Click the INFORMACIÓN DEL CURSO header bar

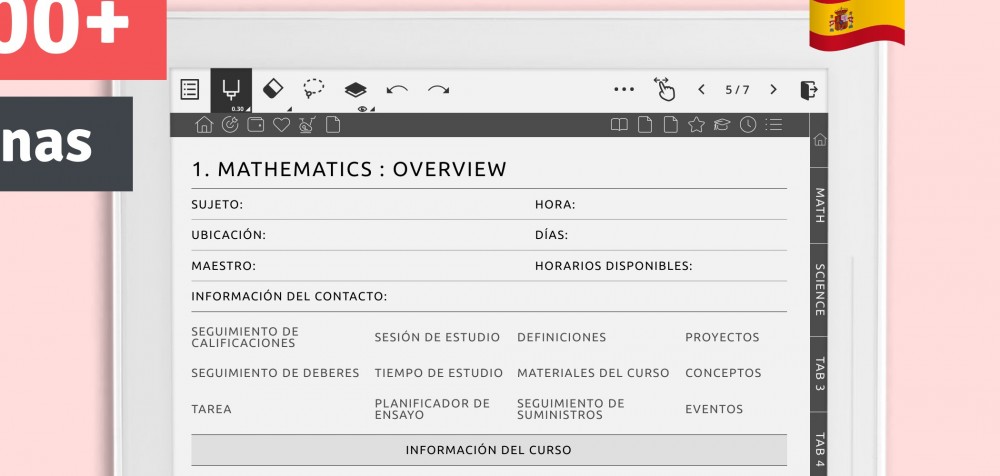pyautogui.click(x=488, y=450)
